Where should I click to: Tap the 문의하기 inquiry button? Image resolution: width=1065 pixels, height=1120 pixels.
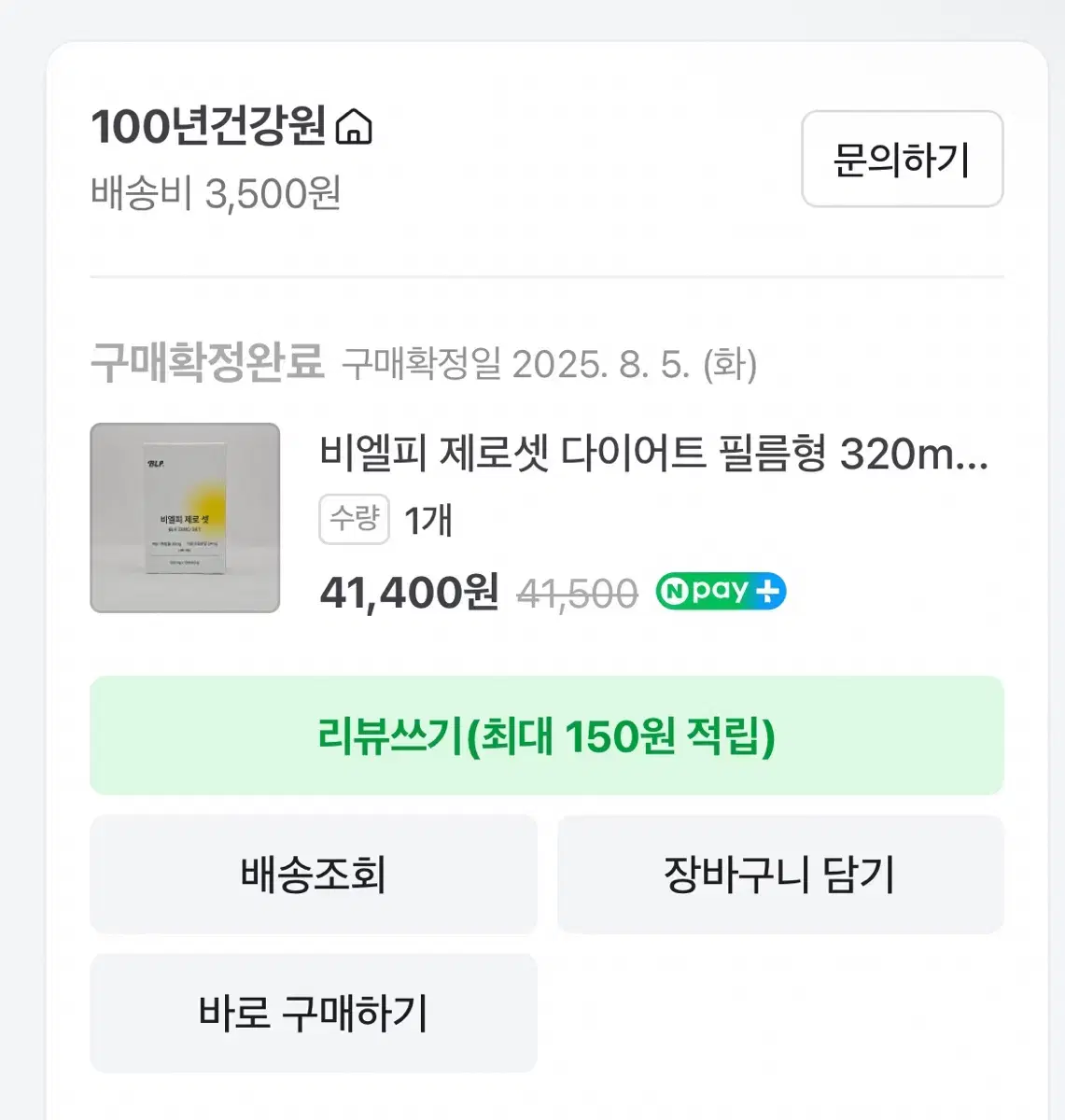[x=902, y=160]
